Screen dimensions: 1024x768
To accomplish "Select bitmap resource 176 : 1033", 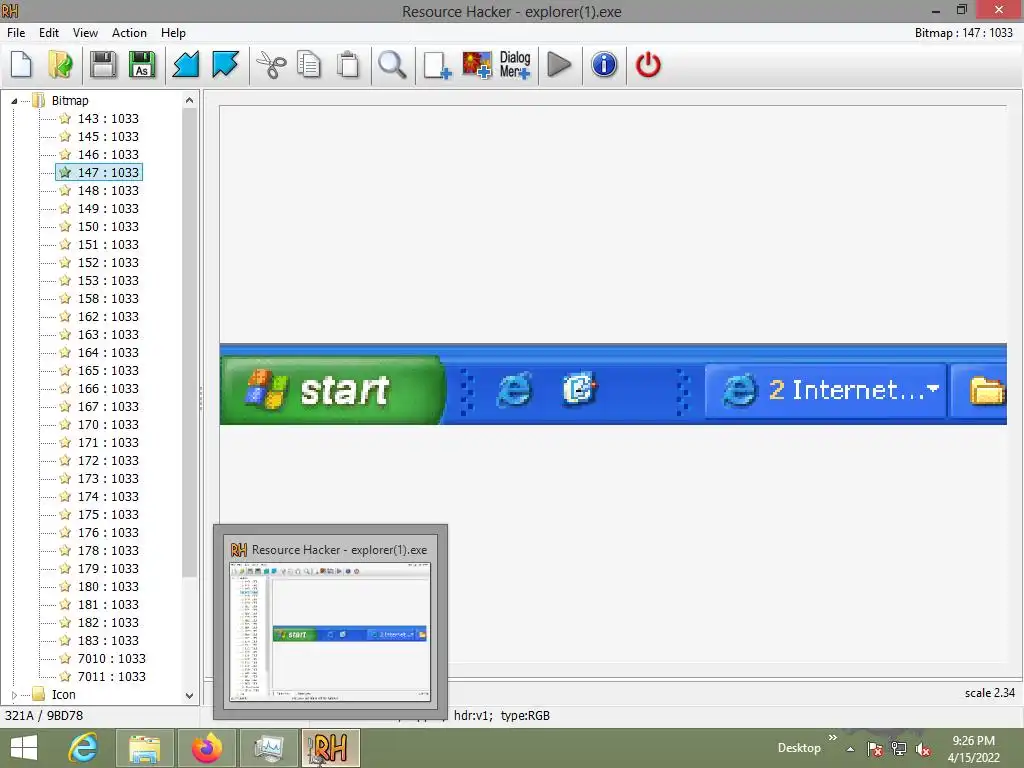I will point(108,532).
